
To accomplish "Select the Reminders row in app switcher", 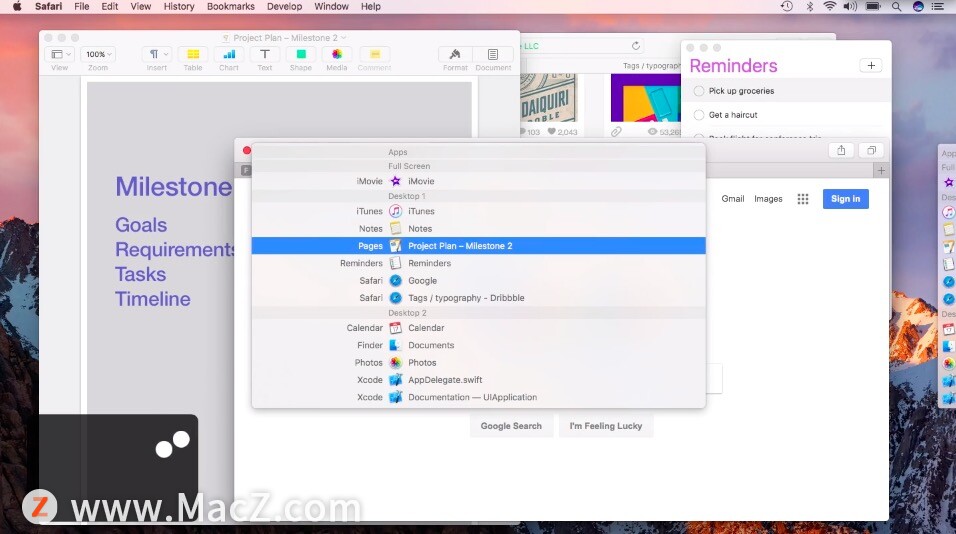I will click(x=479, y=263).
